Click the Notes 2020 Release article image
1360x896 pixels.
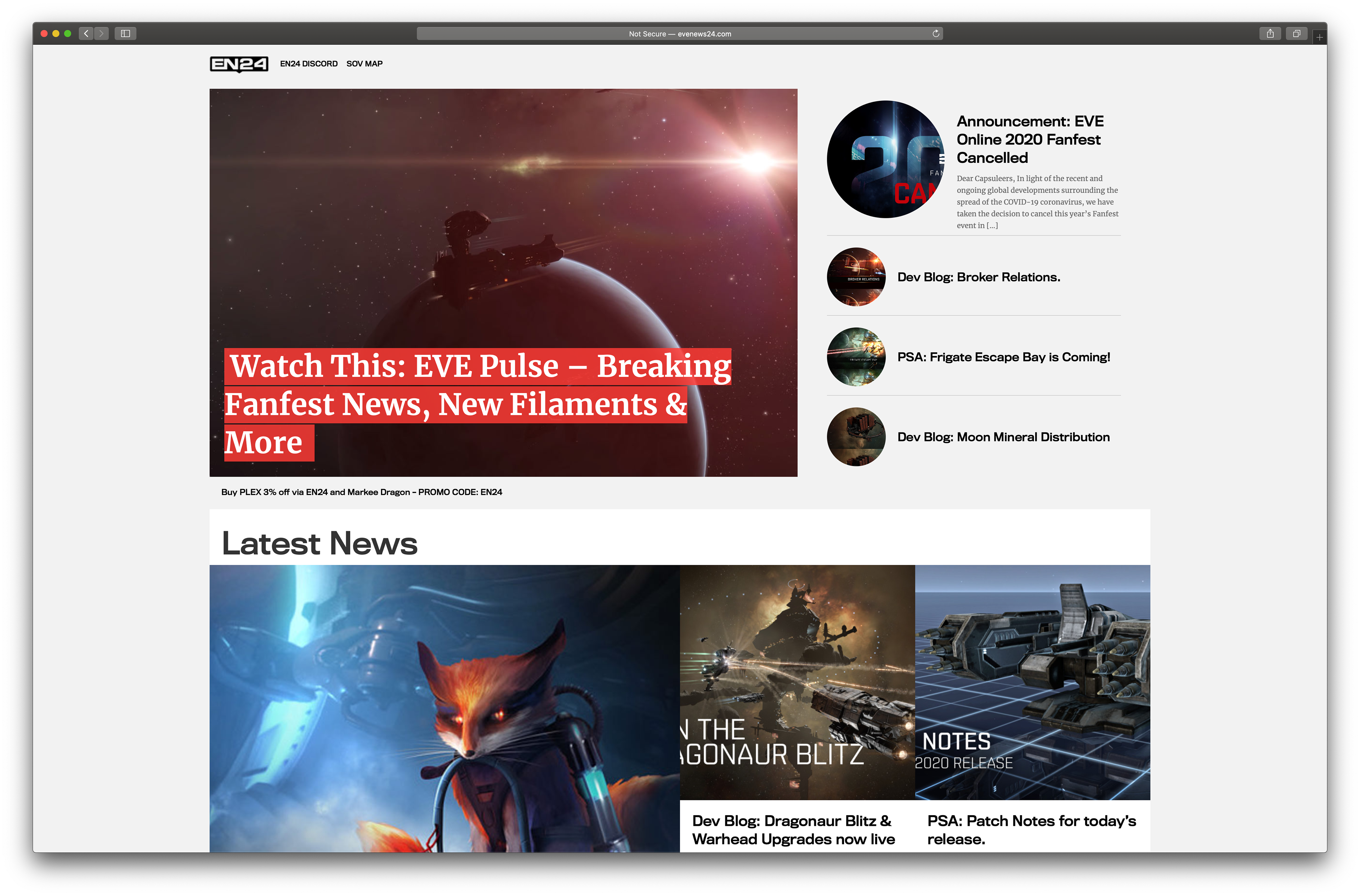[1032, 682]
